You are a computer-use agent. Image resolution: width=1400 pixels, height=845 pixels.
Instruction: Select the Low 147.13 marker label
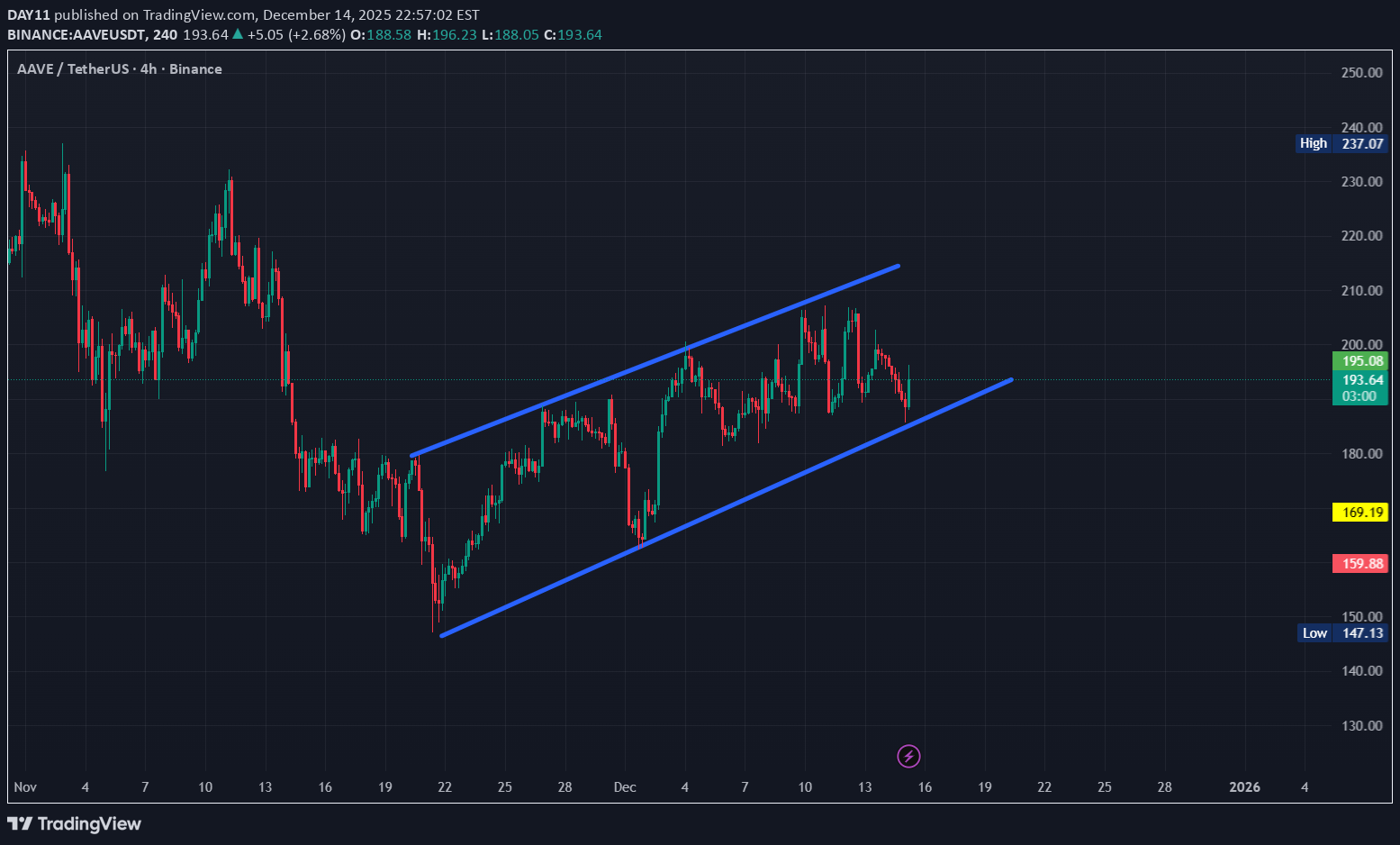click(1341, 633)
